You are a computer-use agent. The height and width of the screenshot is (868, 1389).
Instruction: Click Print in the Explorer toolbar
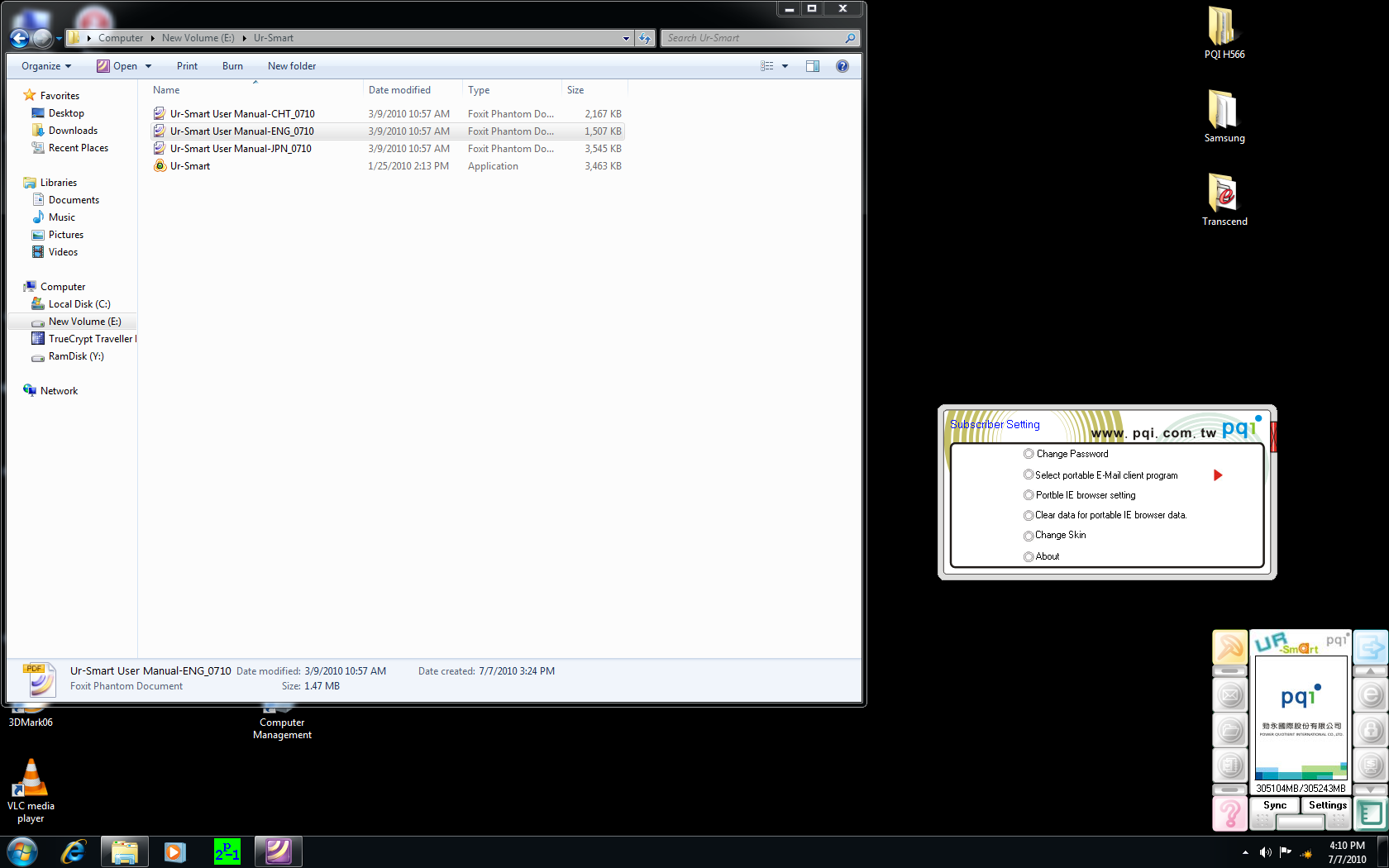[x=187, y=66]
